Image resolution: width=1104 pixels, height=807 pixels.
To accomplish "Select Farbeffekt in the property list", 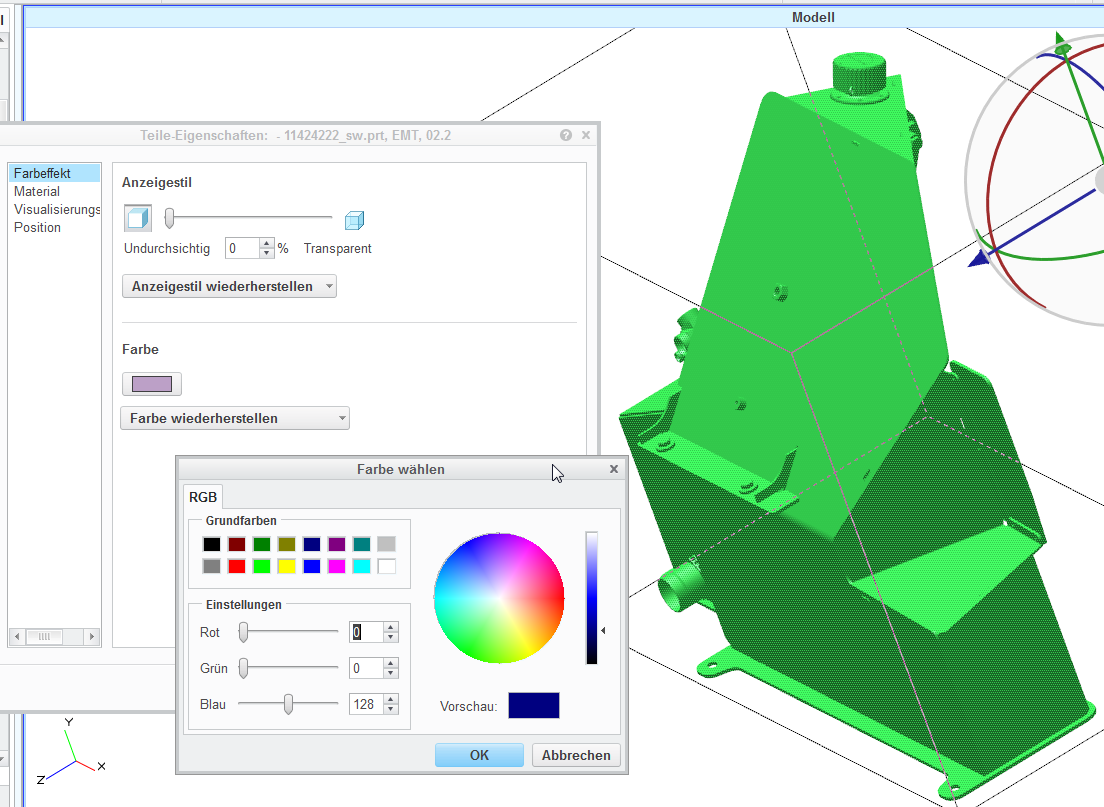I will [54, 173].
